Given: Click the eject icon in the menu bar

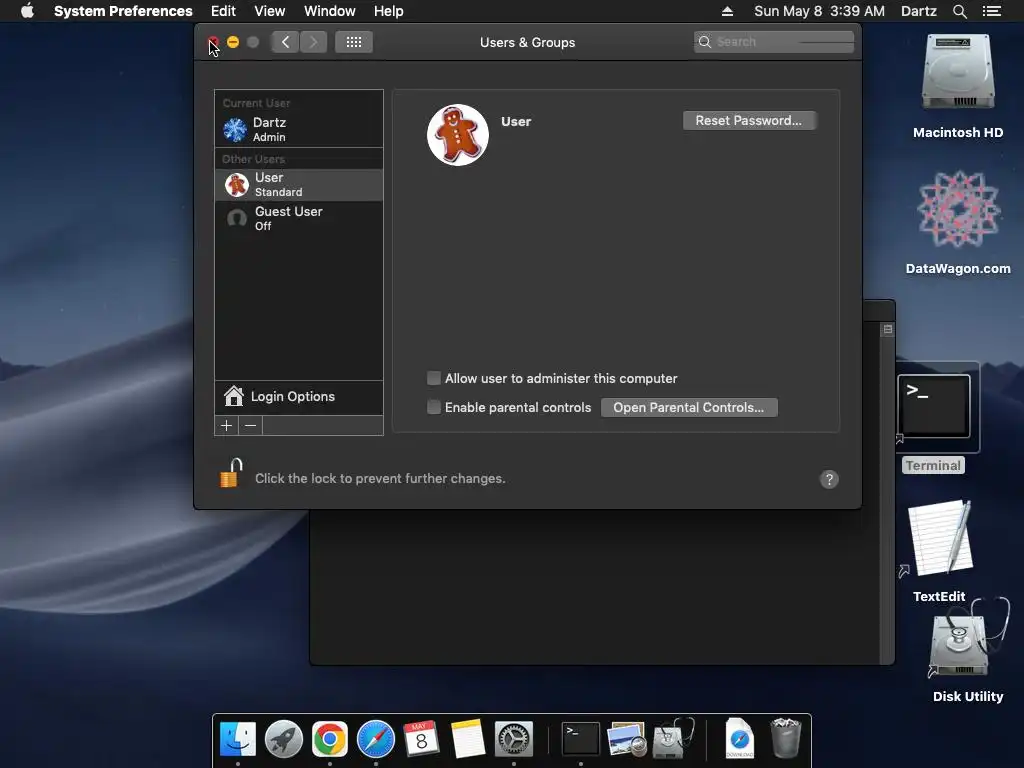Looking at the screenshot, I should point(728,11).
